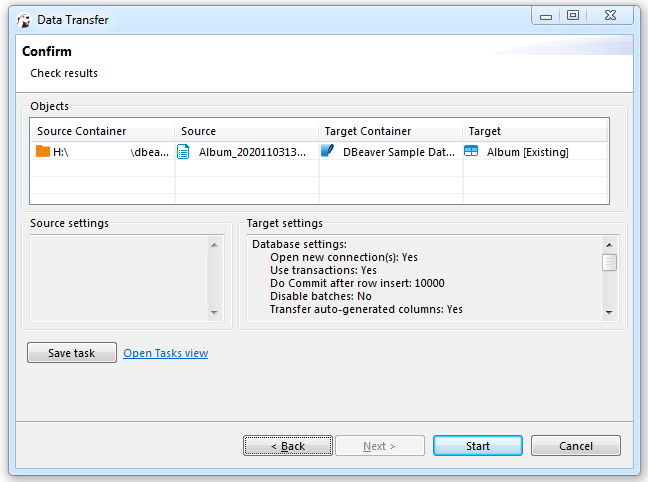Click the table icon beside Album [Existing]
The width and height of the screenshot is (648, 482).
click(471, 151)
